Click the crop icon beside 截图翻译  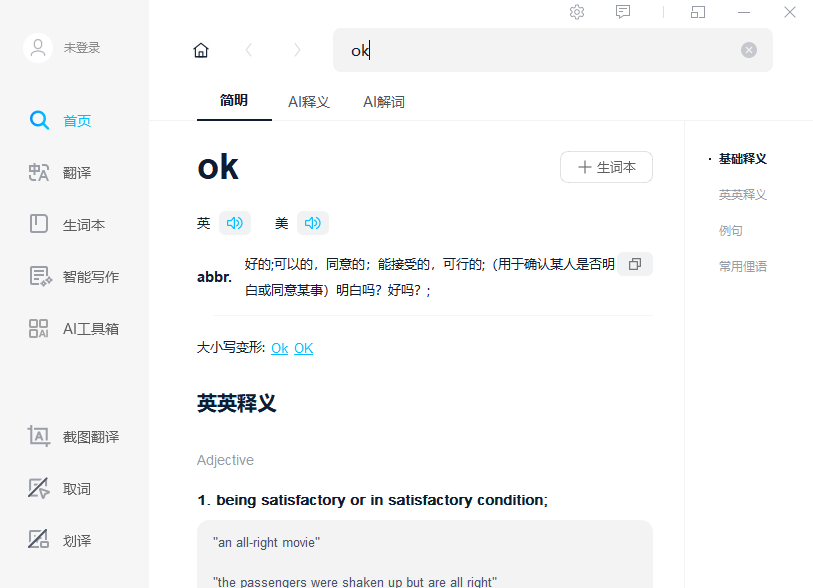[x=39, y=436]
